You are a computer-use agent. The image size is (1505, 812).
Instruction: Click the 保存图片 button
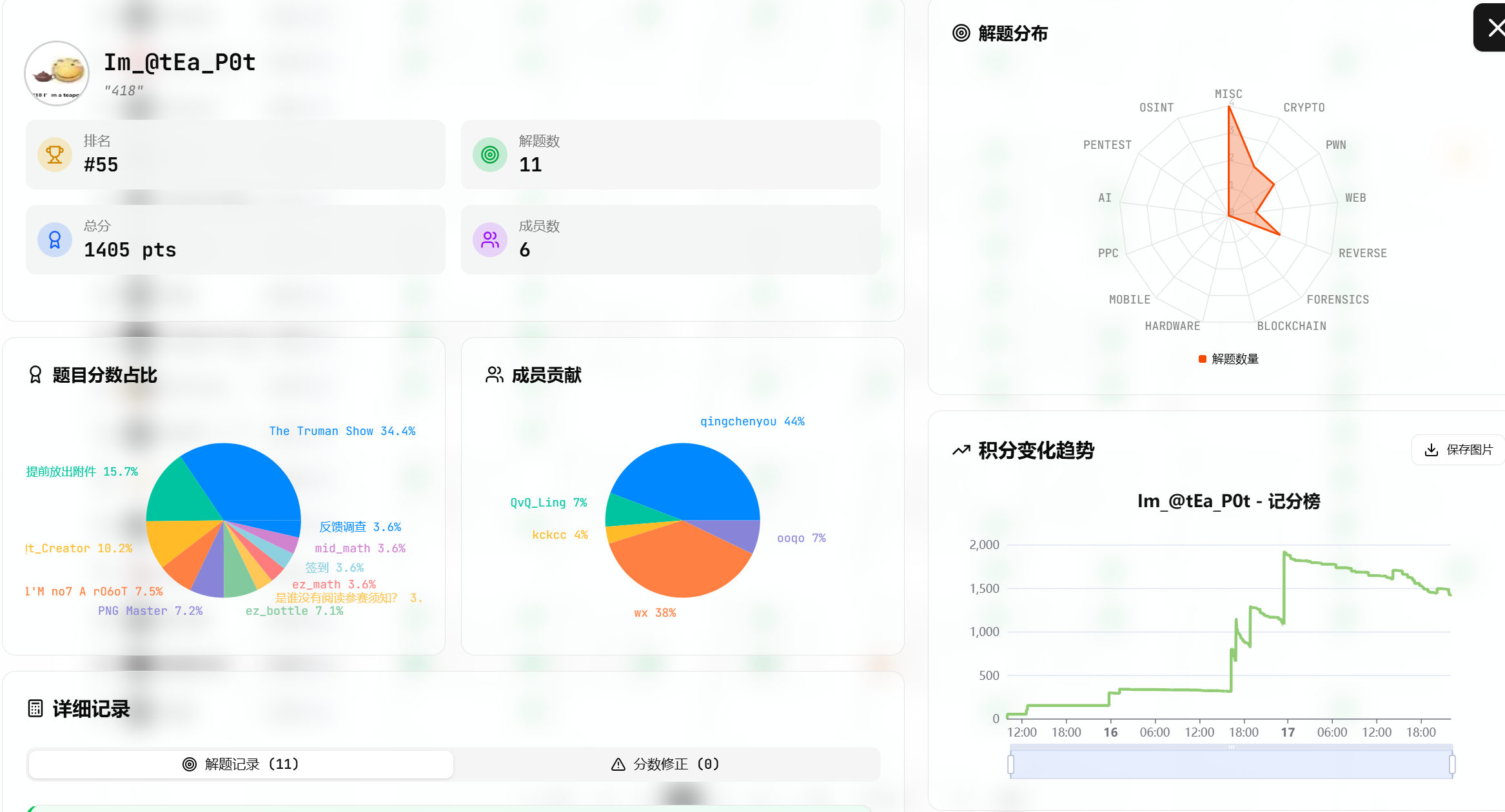(x=1459, y=450)
